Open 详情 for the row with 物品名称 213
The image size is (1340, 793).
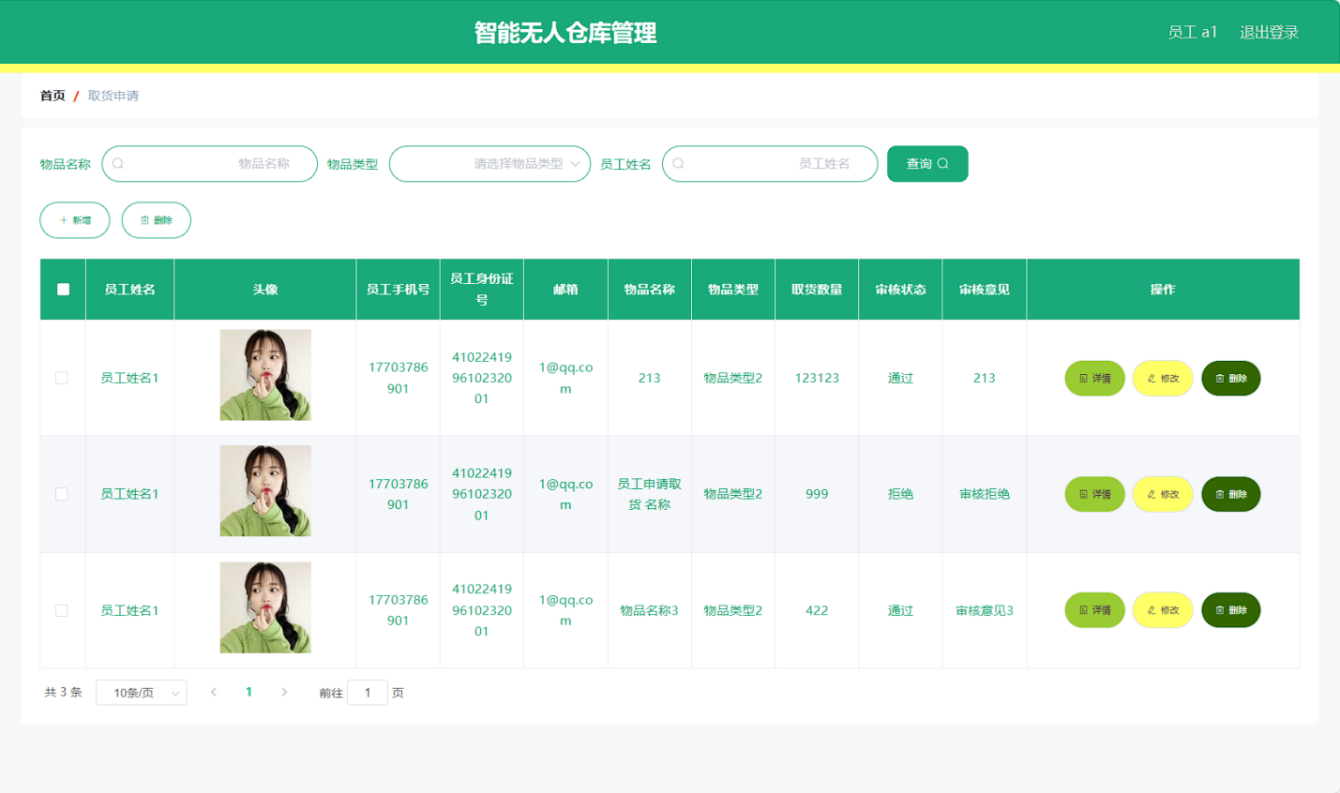pos(1095,378)
